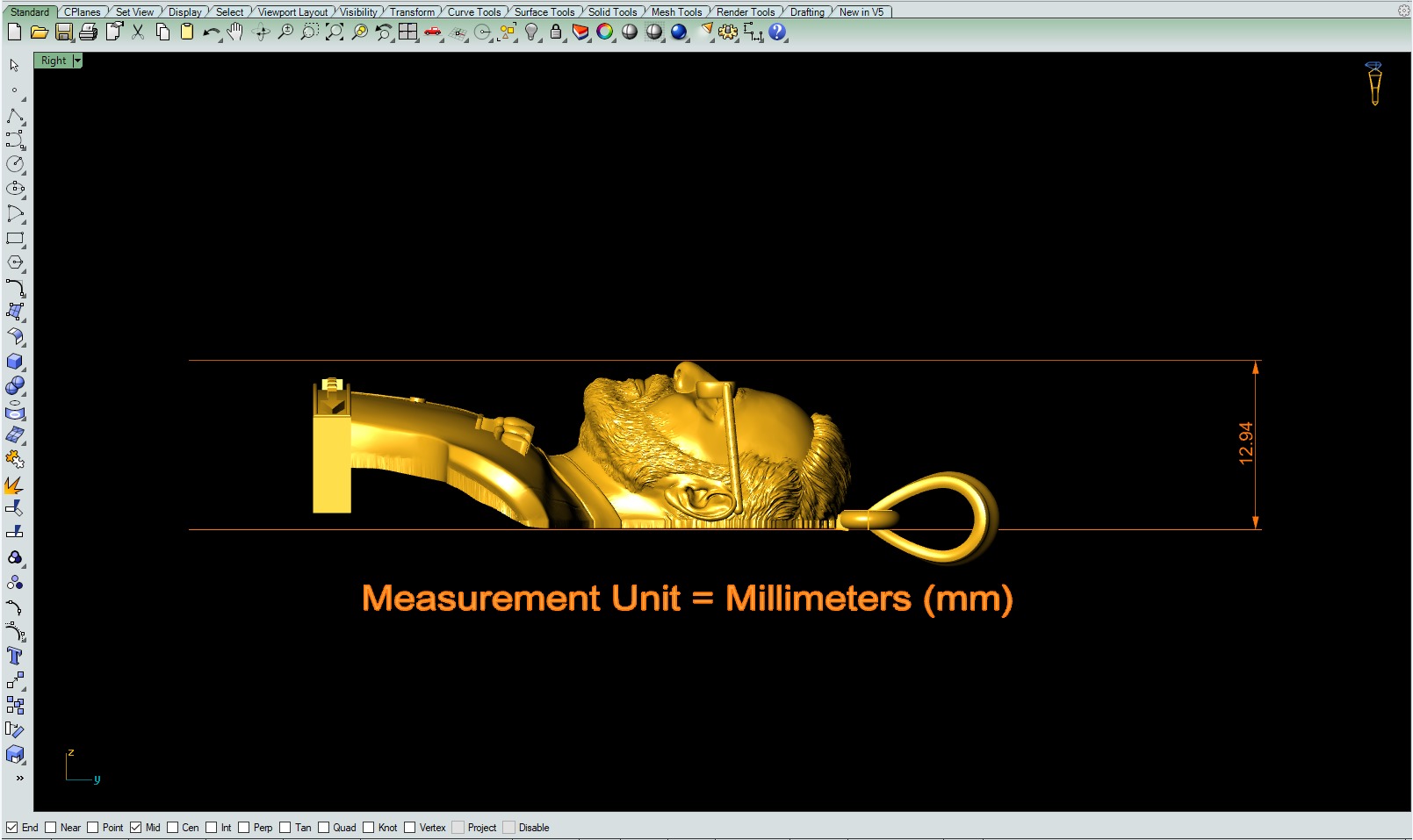Enable the Int osnap checkbox
This screenshot has width=1413, height=840.
coord(212,828)
